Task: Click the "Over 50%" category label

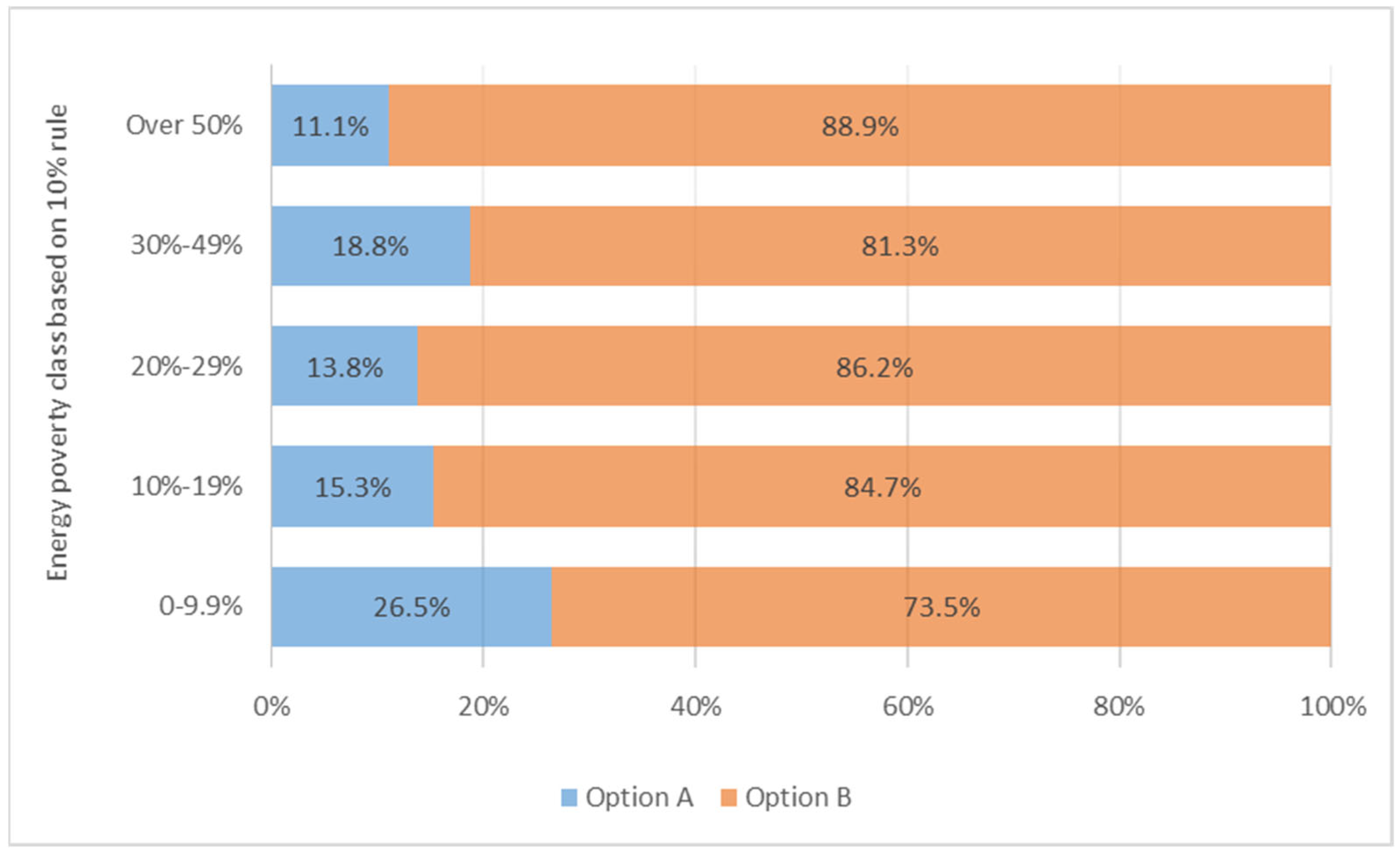Action: point(184,125)
